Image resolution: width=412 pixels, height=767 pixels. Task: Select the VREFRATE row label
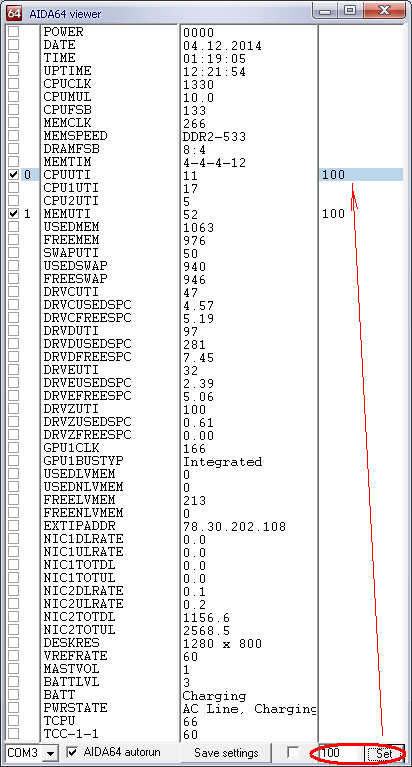[75, 655]
